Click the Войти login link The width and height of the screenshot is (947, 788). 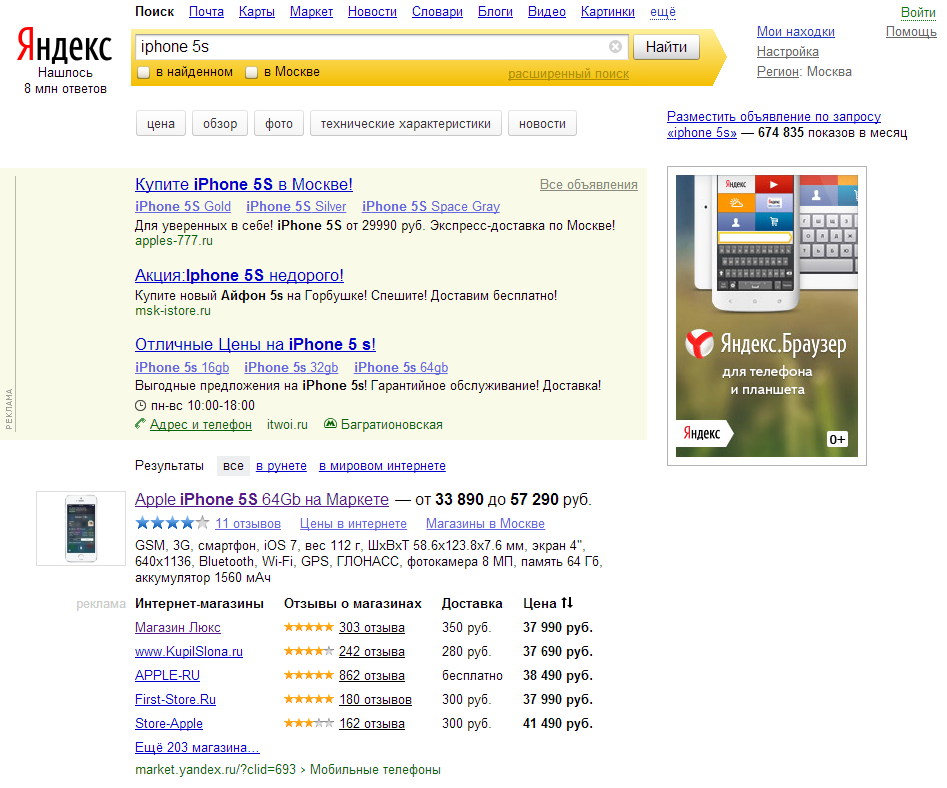point(918,12)
